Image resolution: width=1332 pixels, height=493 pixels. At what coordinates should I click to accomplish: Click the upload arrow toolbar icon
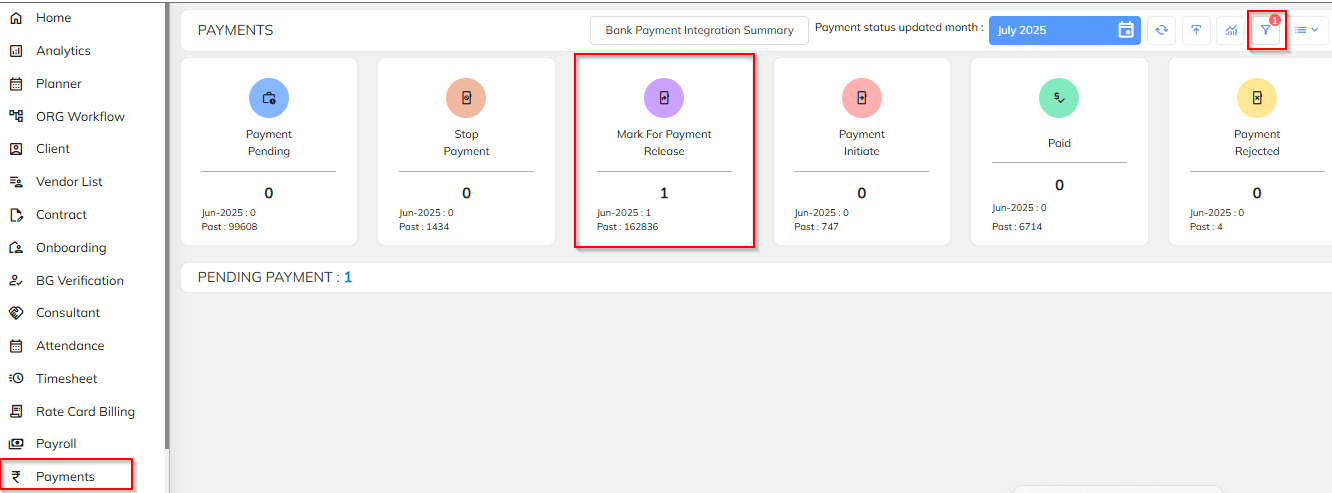pyautogui.click(x=1196, y=30)
